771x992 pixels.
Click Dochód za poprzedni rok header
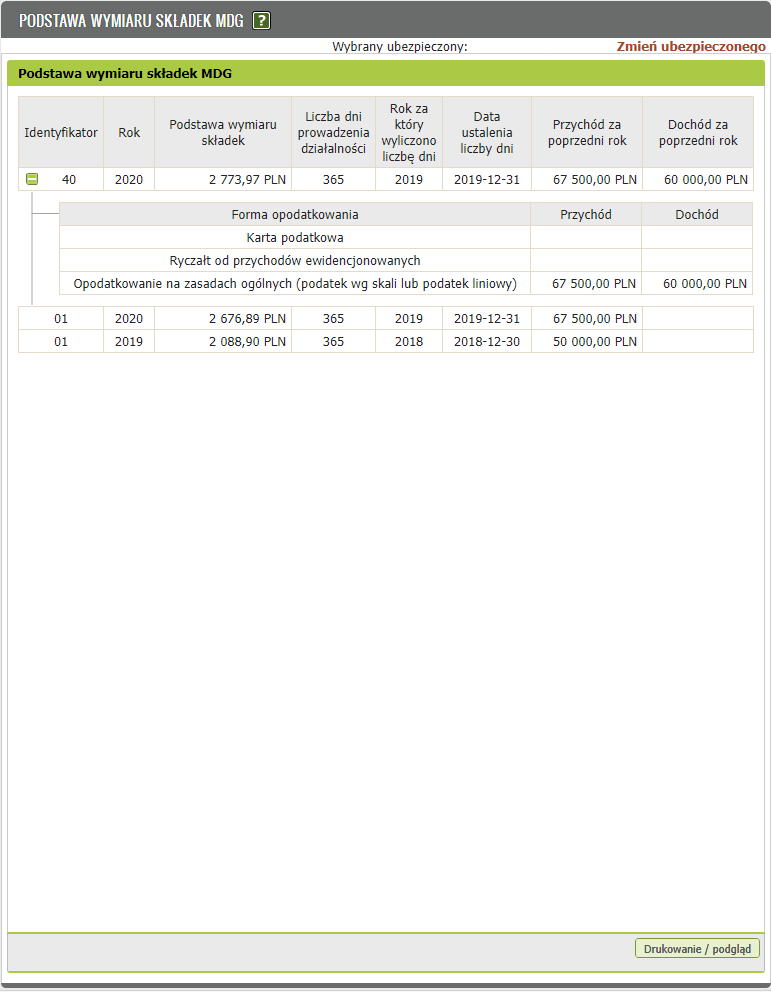[698, 132]
